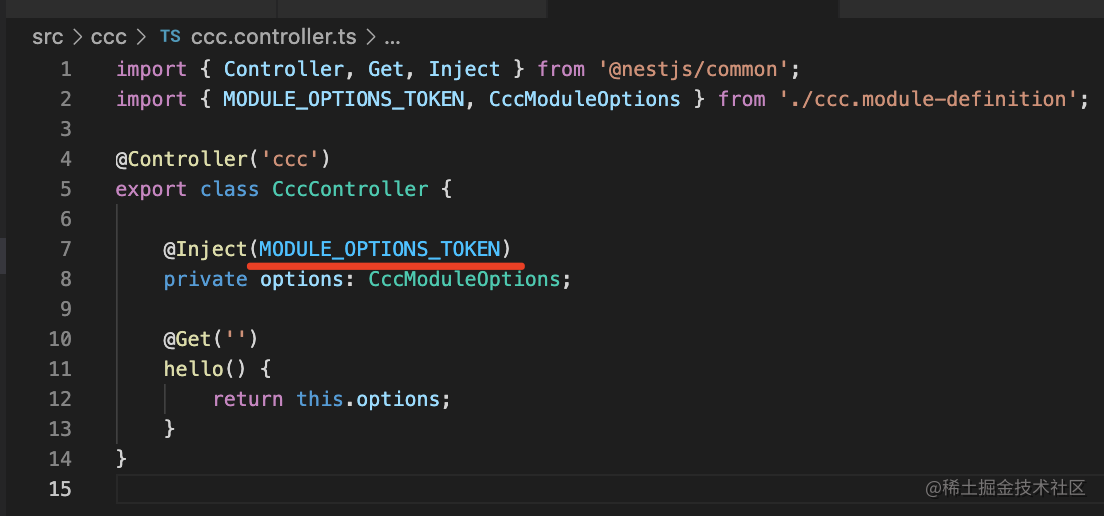Click the @Get decorator
The width and height of the screenshot is (1104, 516).
(188, 339)
